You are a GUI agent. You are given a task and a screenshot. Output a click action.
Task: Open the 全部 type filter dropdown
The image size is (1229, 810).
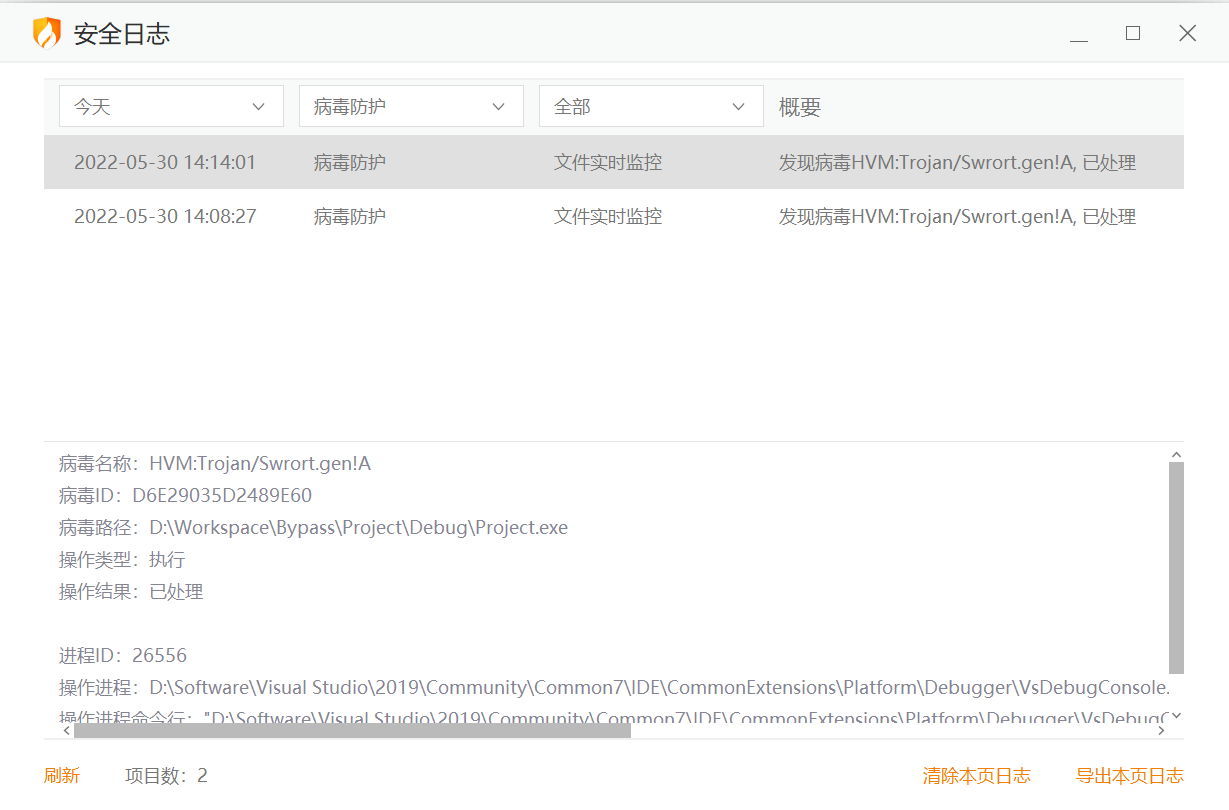[651, 106]
